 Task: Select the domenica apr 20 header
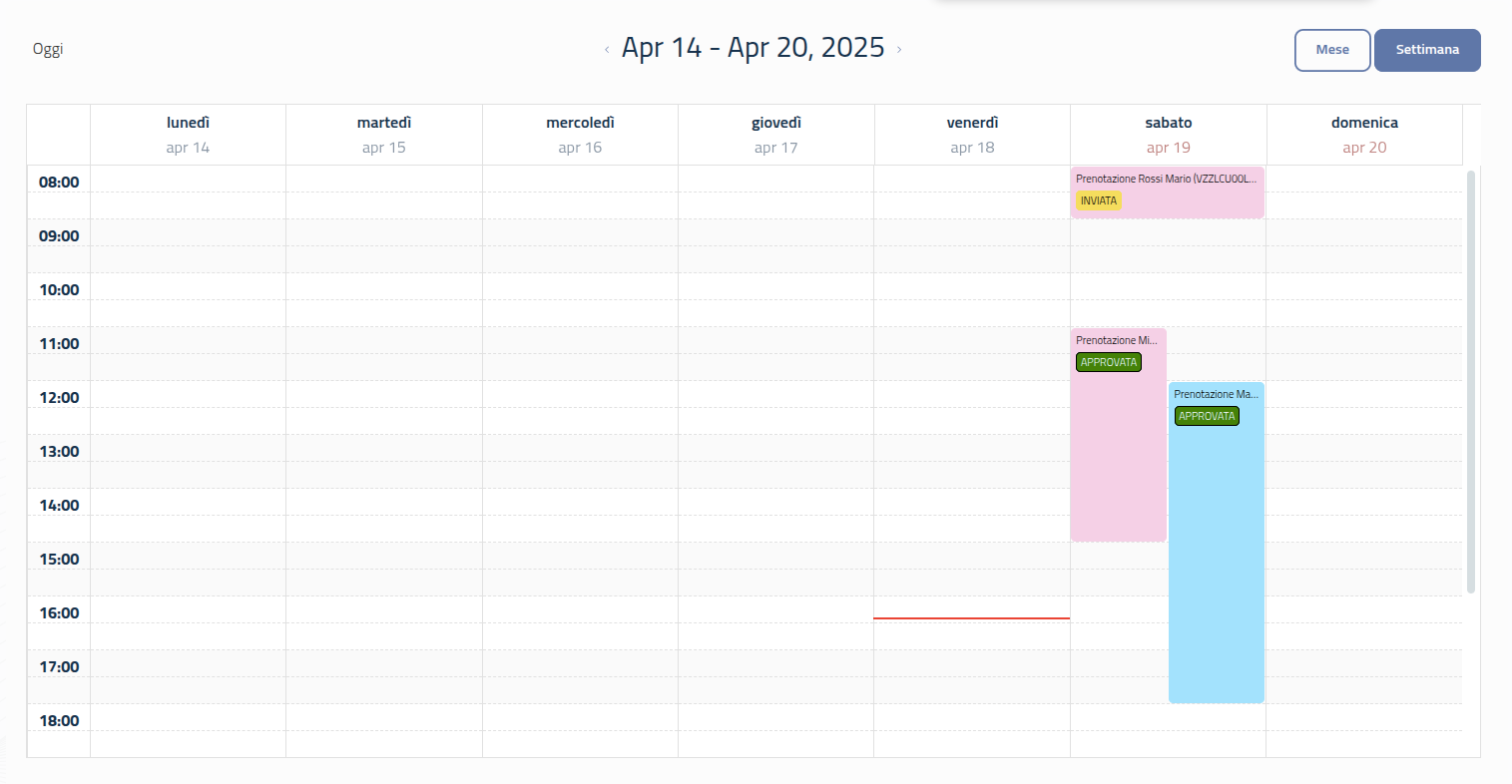click(x=1364, y=135)
